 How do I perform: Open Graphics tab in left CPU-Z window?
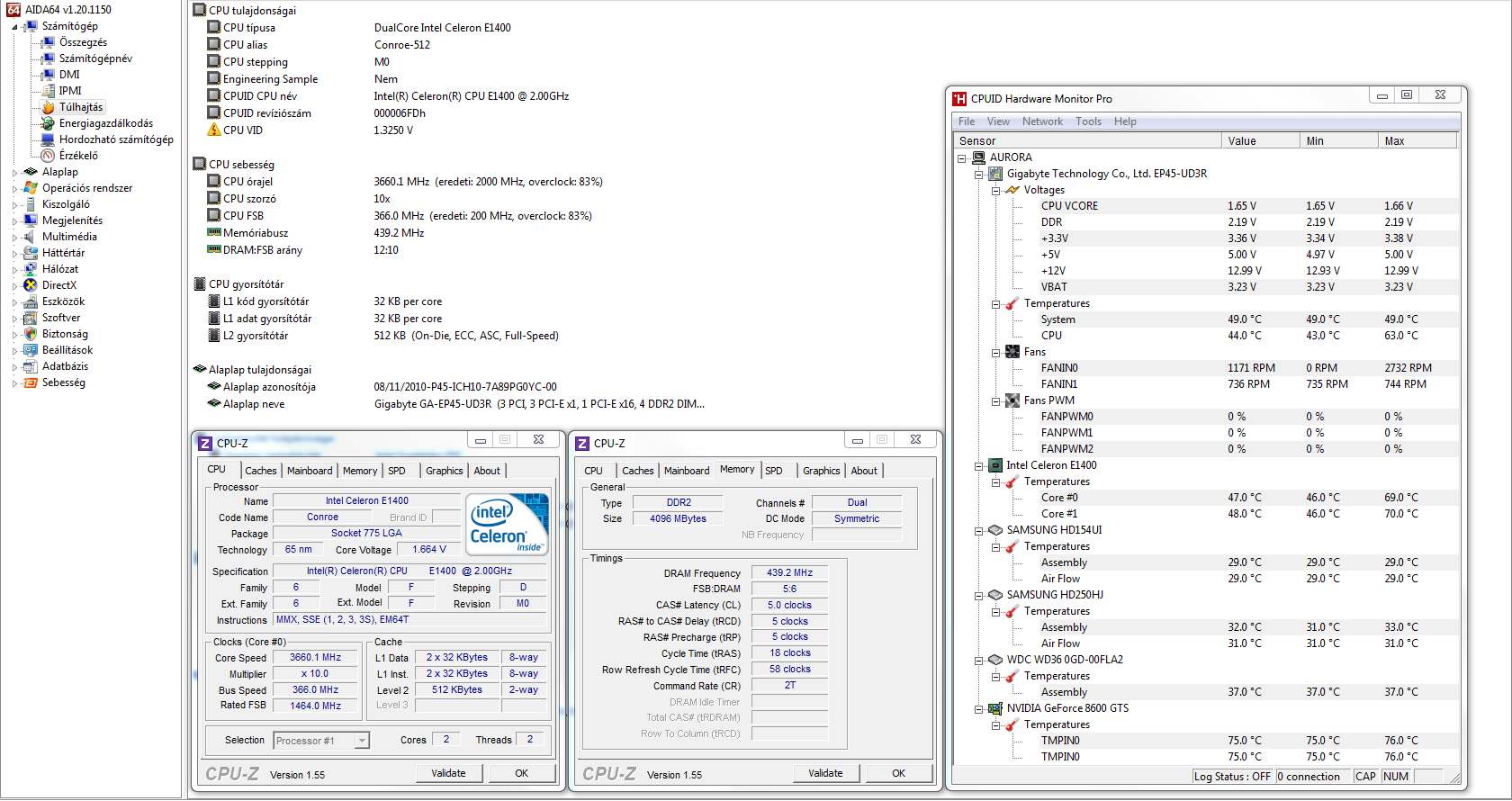(x=445, y=471)
